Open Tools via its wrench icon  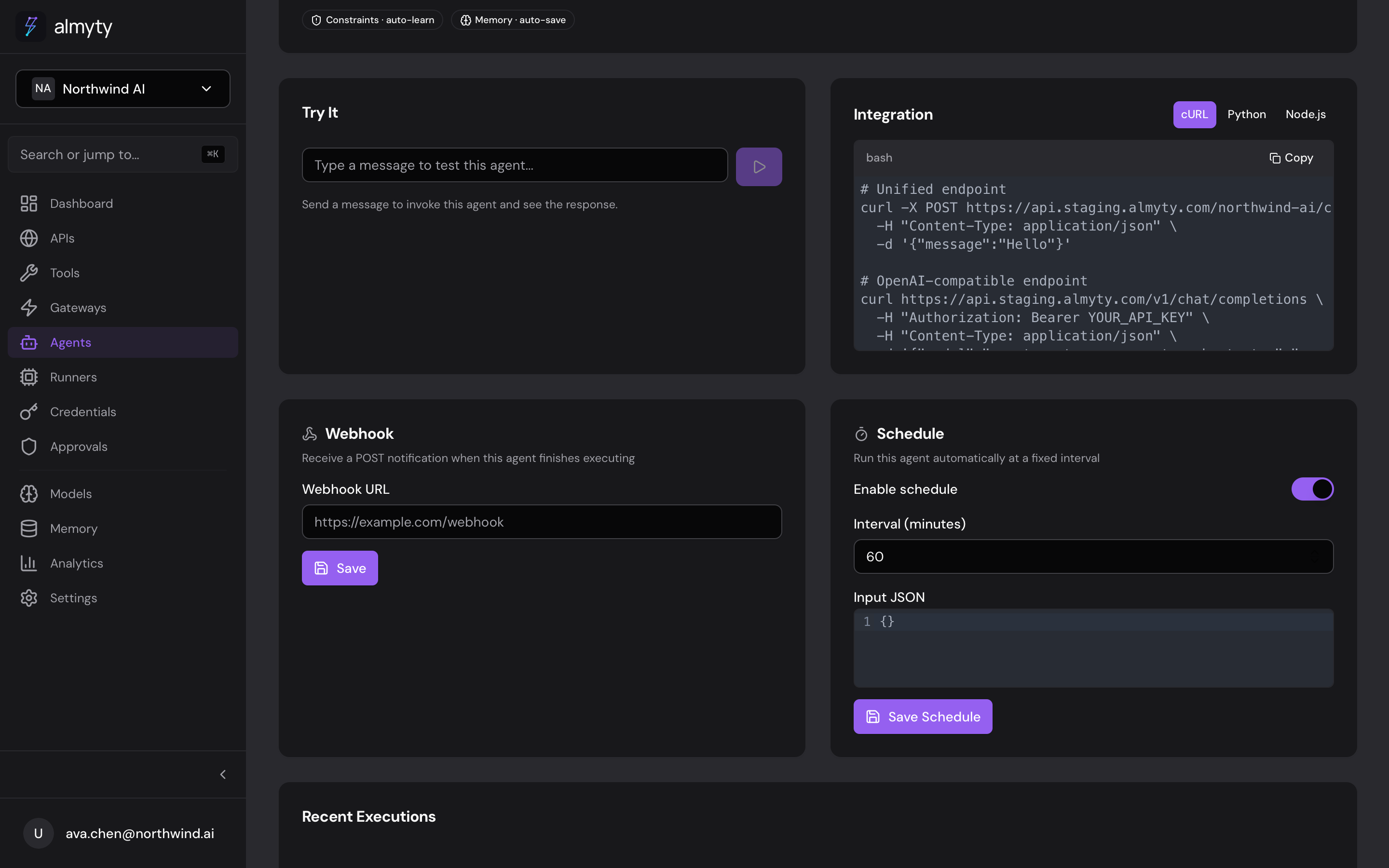click(29, 272)
